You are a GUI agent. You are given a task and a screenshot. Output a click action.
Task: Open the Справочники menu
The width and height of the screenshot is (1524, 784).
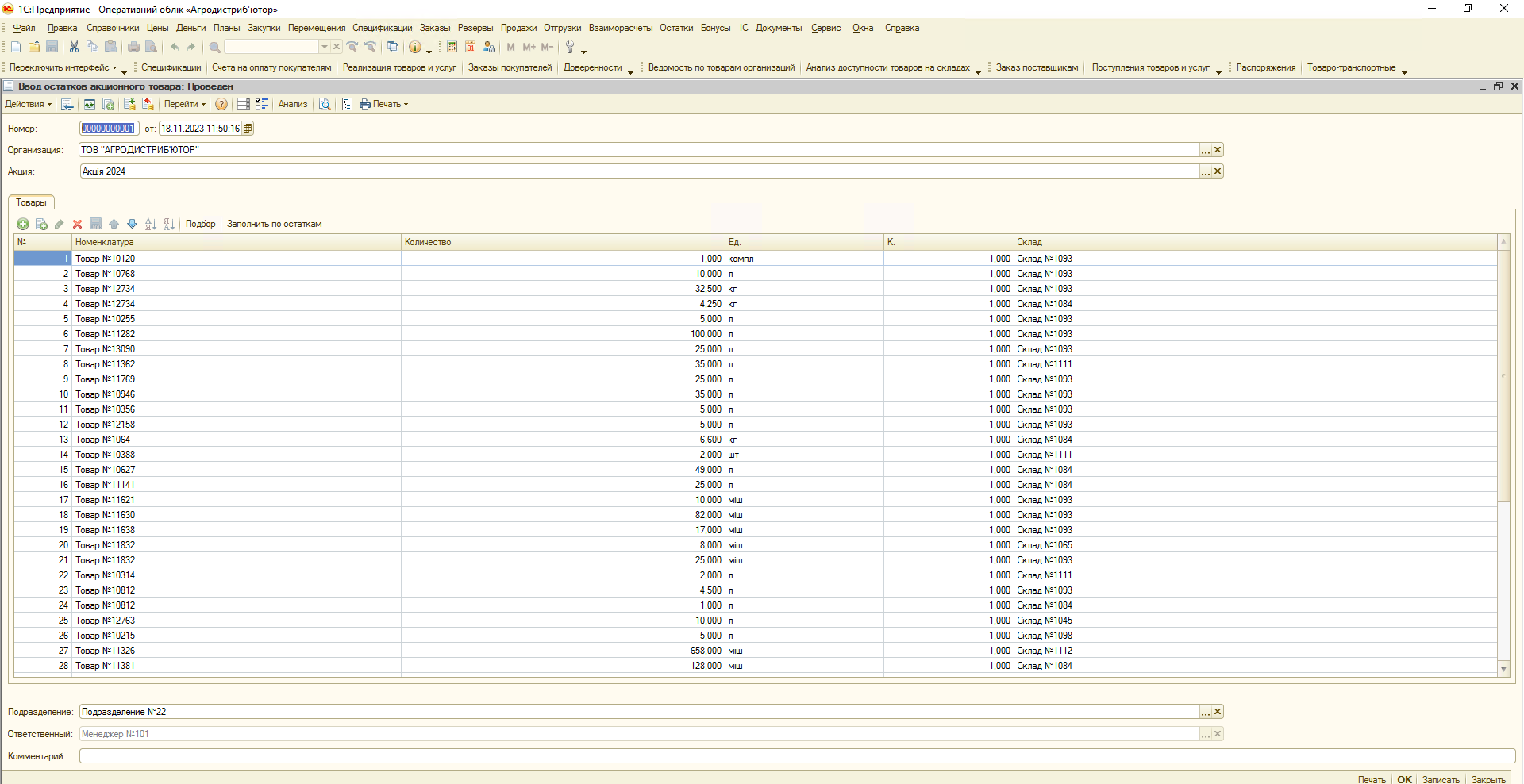pos(112,28)
